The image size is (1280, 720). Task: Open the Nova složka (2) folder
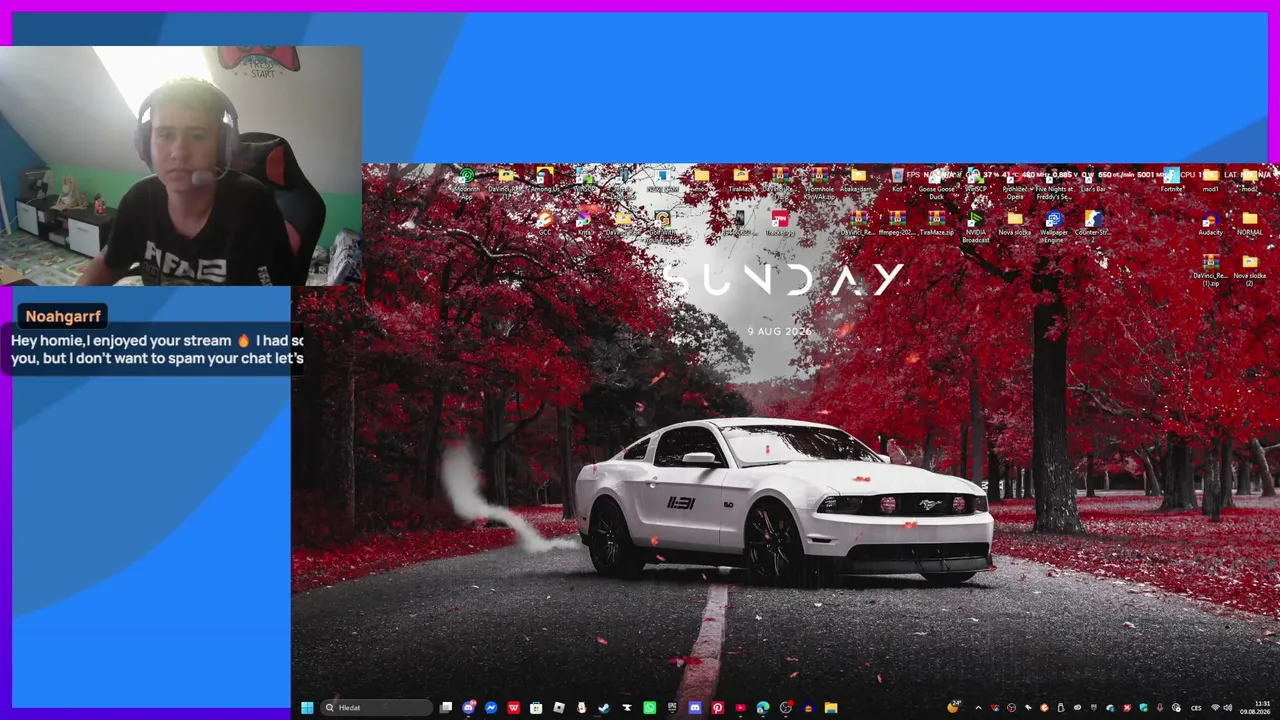1249,270
